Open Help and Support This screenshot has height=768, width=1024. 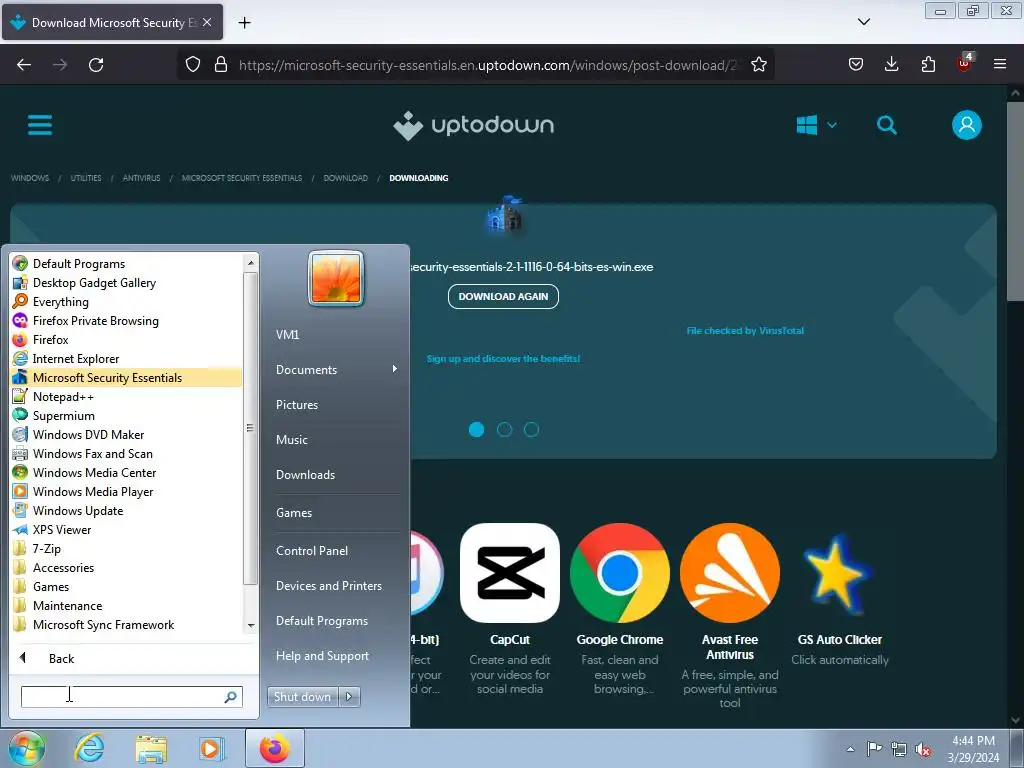322,656
